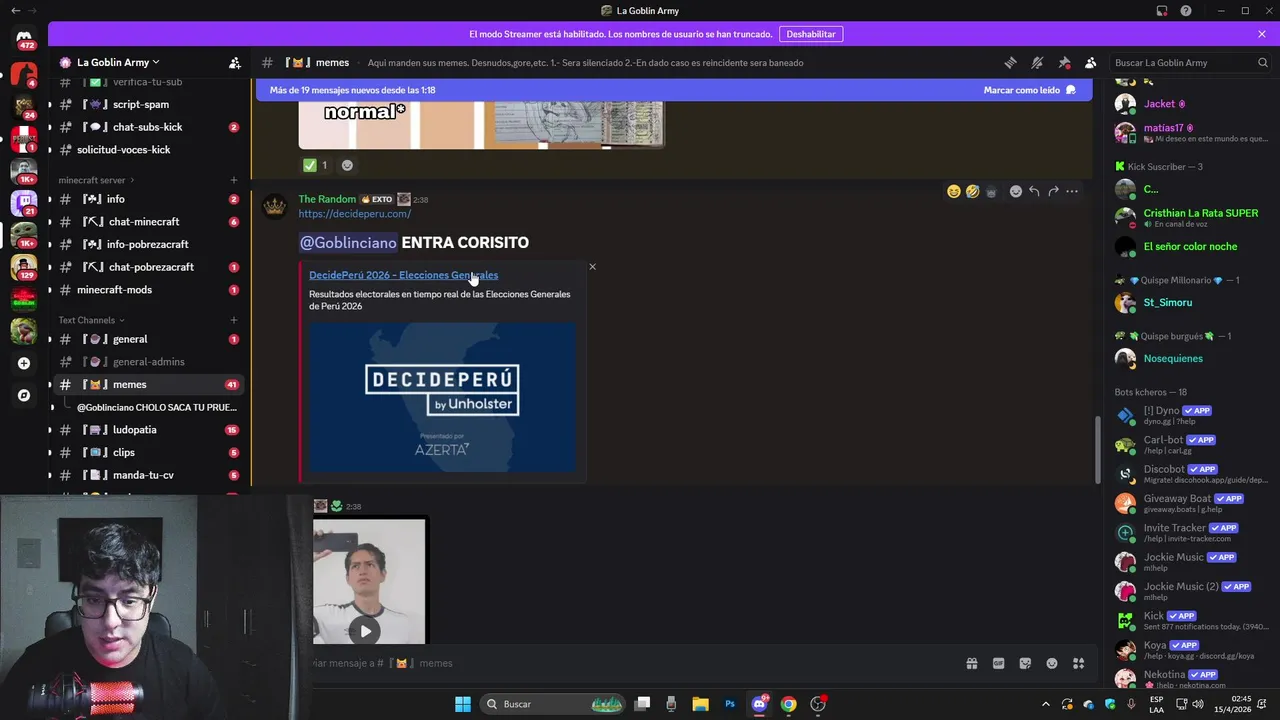Open the Dyno bot profile
This screenshot has width=1280, height=720.
(1190, 415)
